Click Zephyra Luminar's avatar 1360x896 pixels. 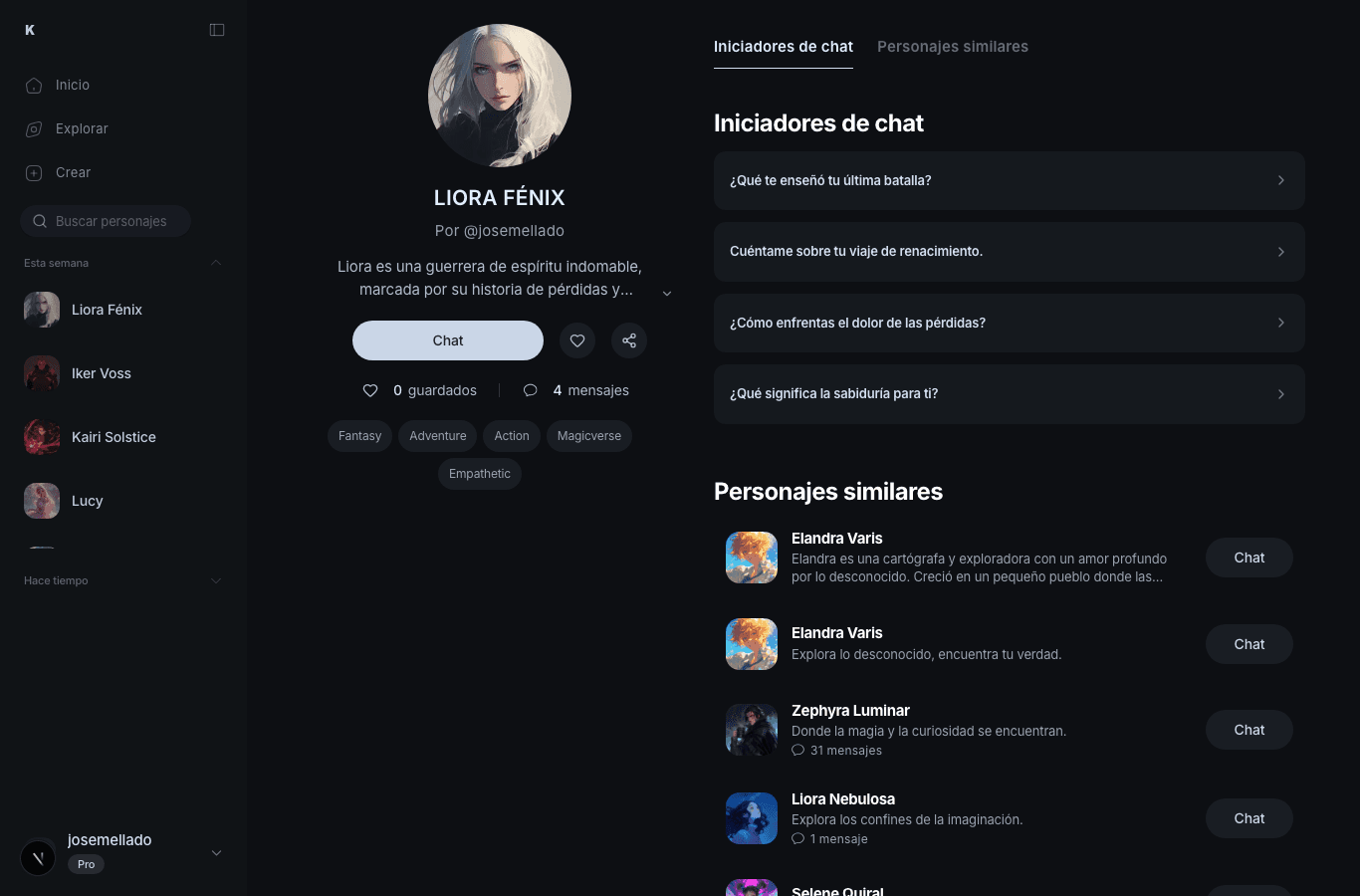752,730
